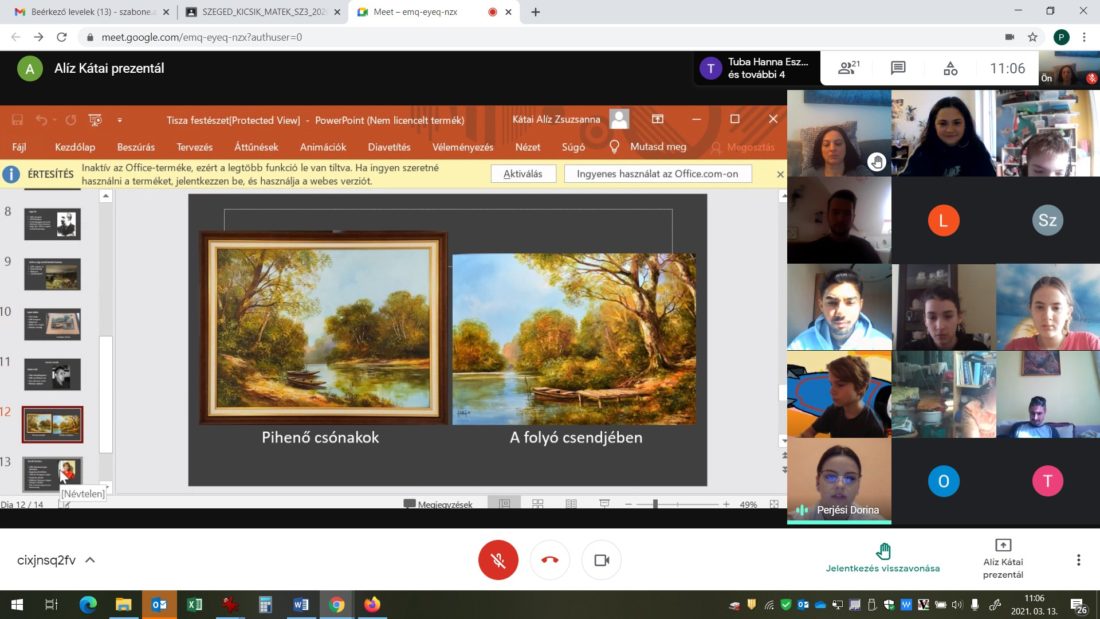Click Ingyenes használat az Office.com-on button
This screenshot has height=619, width=1100.
pyautogui.click(x=657, y=173)
